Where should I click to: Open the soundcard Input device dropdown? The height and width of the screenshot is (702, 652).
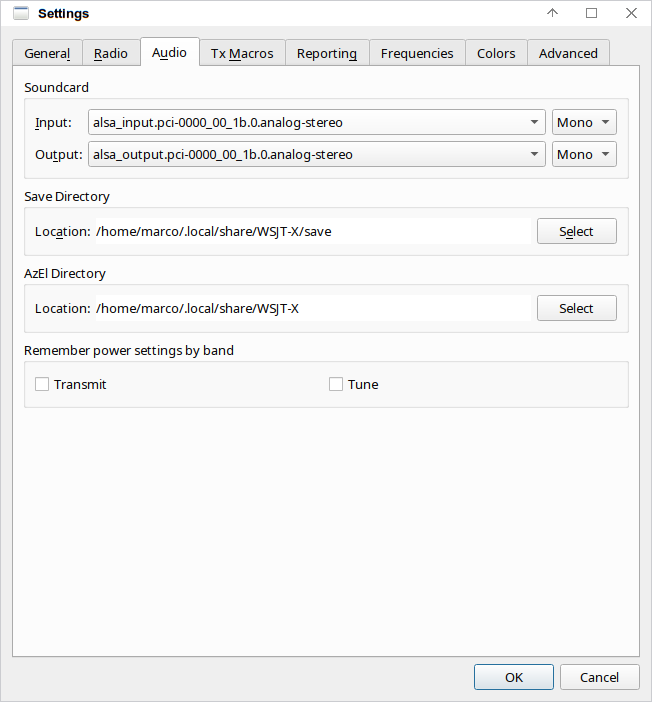[317, 122]
